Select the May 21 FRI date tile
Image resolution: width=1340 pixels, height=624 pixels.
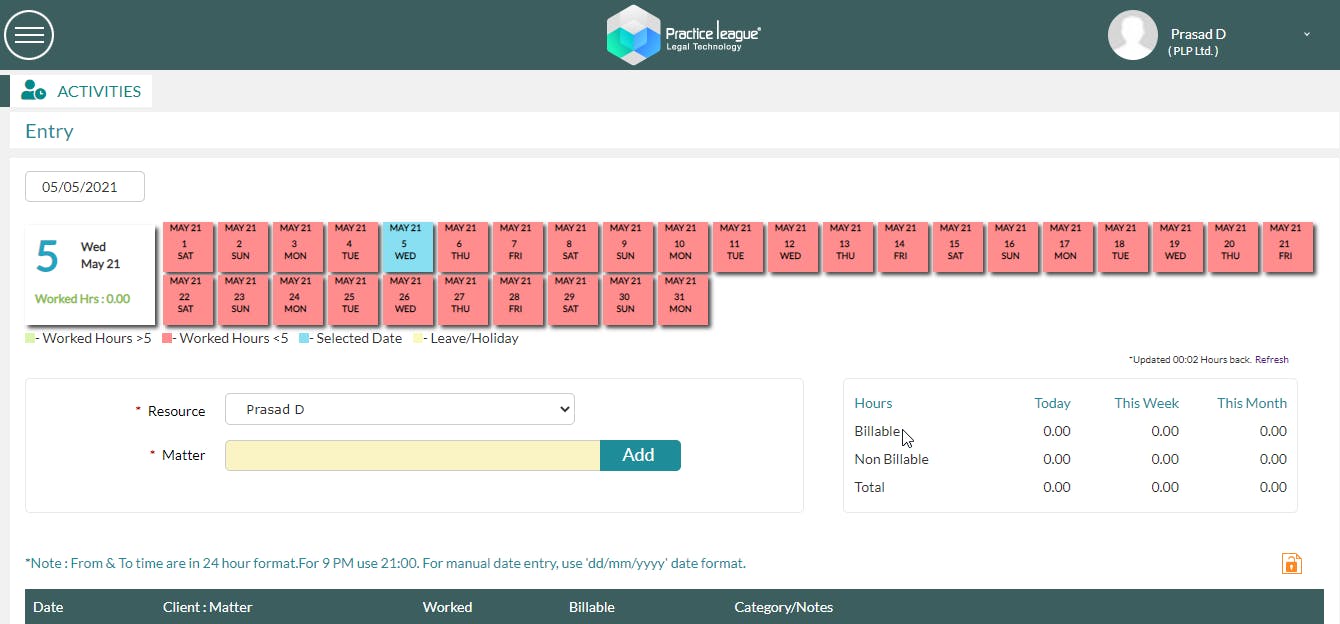(x=1285, y=246)
